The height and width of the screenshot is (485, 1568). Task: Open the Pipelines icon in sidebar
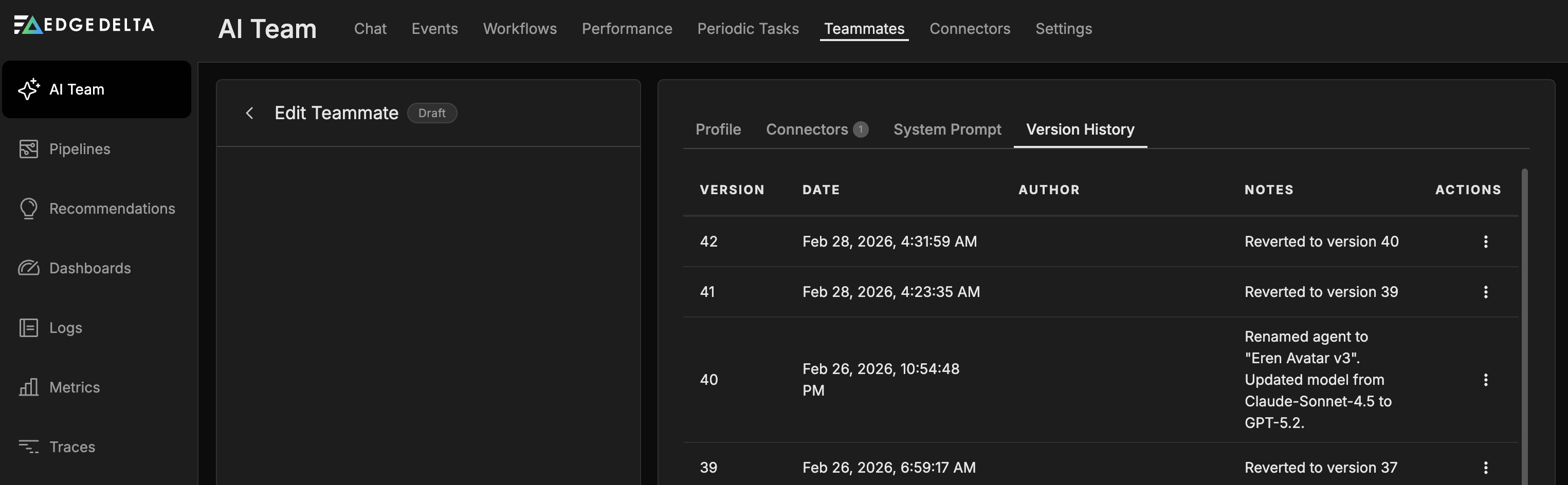click(29, 149)
